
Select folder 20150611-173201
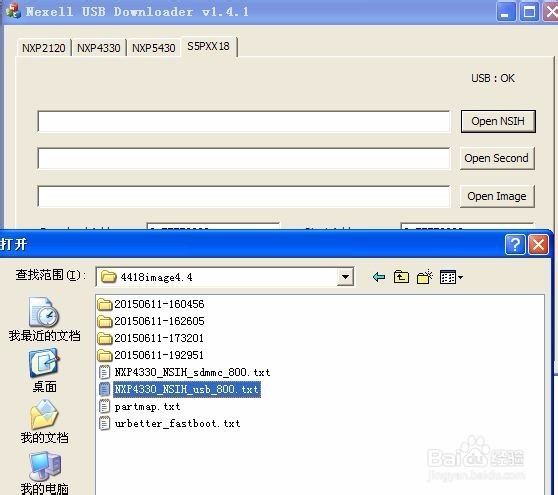tap(151, 338)
